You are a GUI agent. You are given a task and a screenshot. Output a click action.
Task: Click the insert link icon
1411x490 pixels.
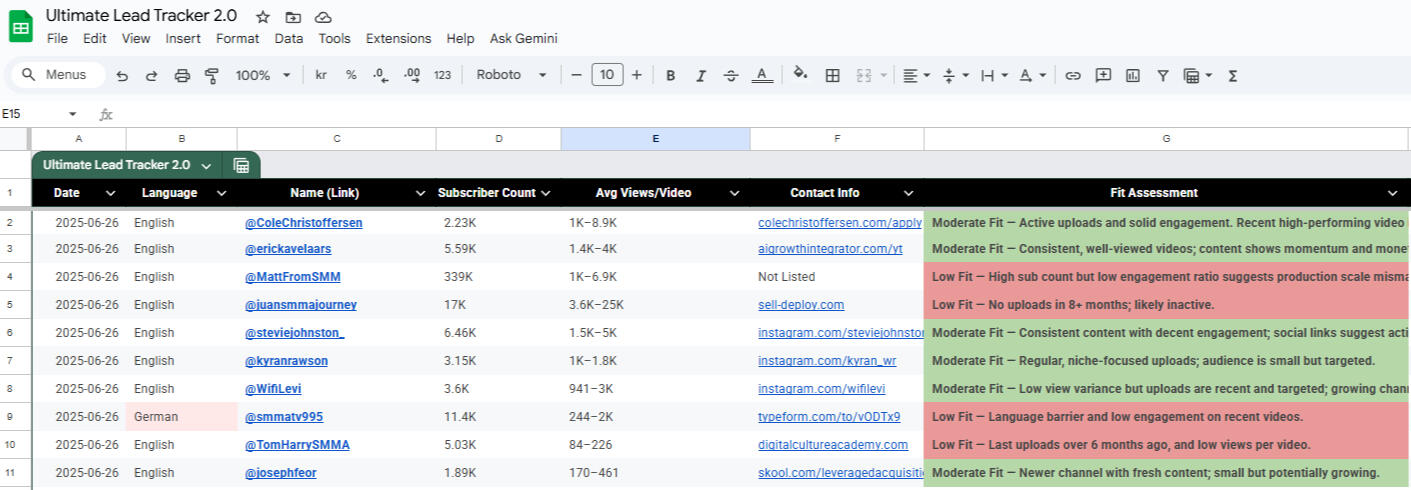pos(1073,75)
